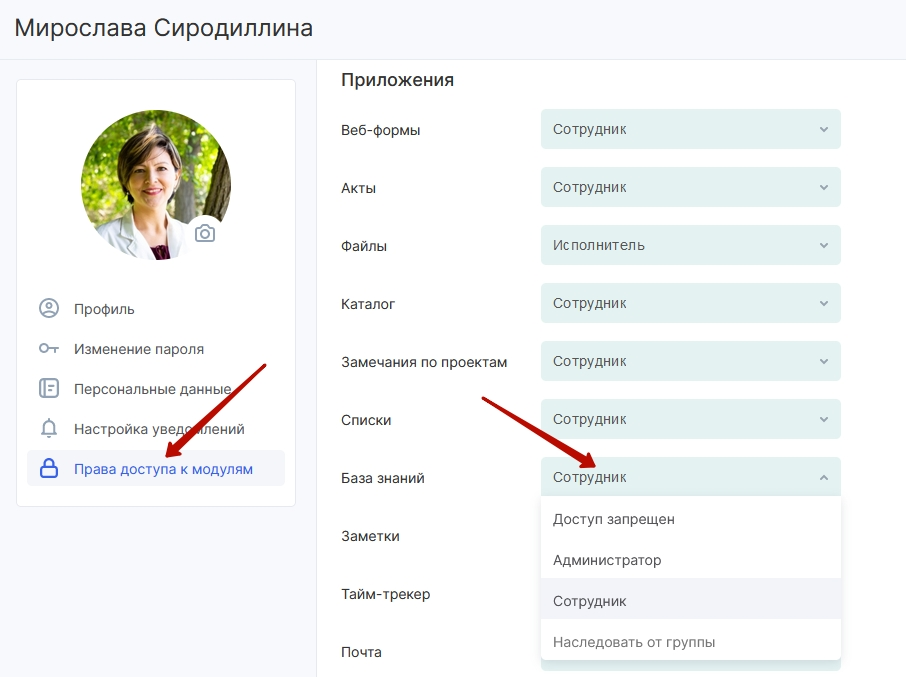Click the key icon for password change
The height and width of the screenshot is (677, 906).
[49, 348]
